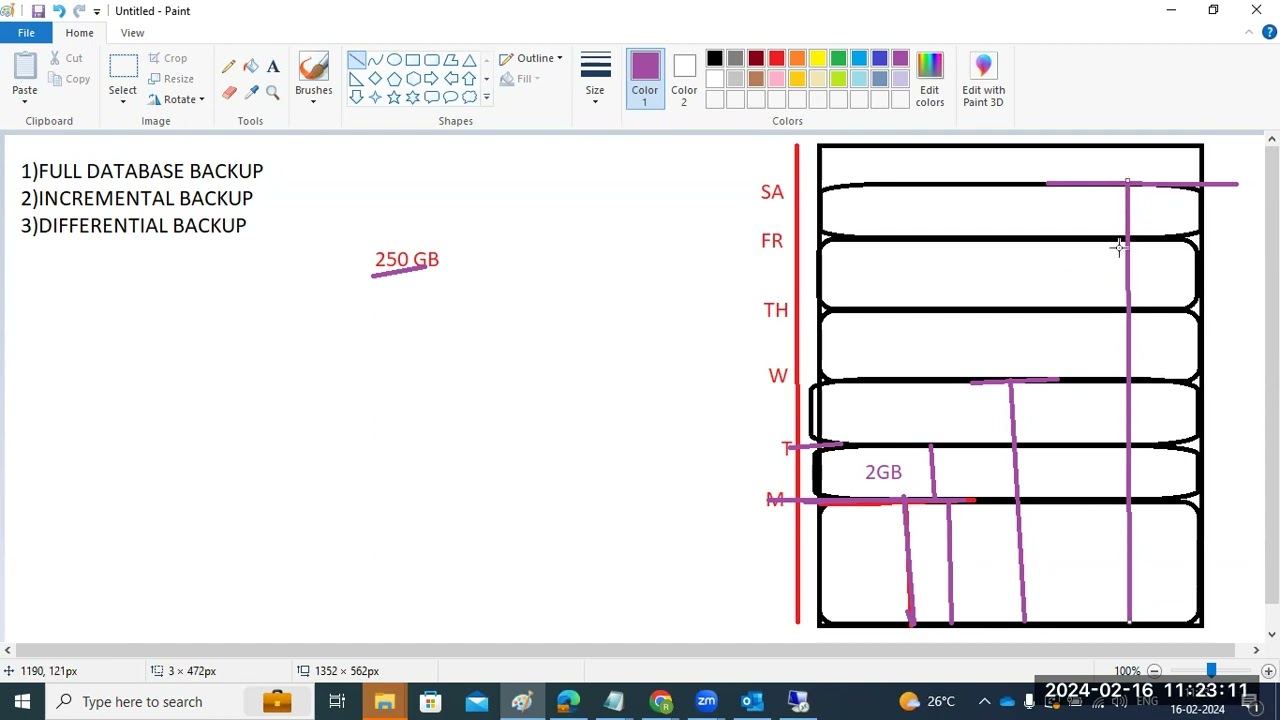Click the Windows Start button
This screenshot has height=720, width=1280.
(x=22, y=701)
